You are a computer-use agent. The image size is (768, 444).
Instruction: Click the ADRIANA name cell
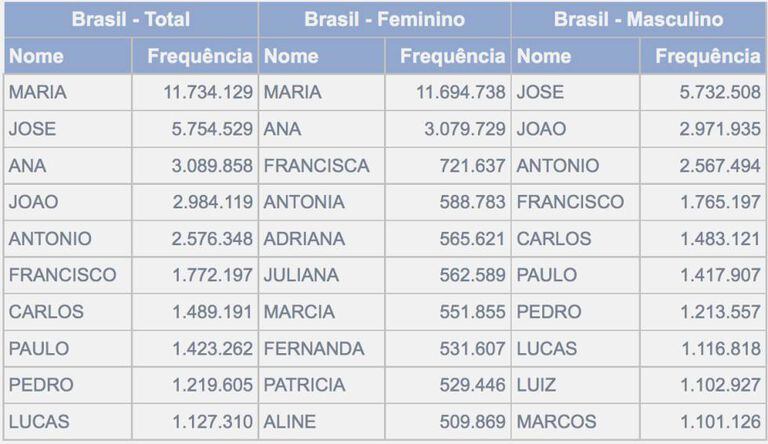coord(304,239)
